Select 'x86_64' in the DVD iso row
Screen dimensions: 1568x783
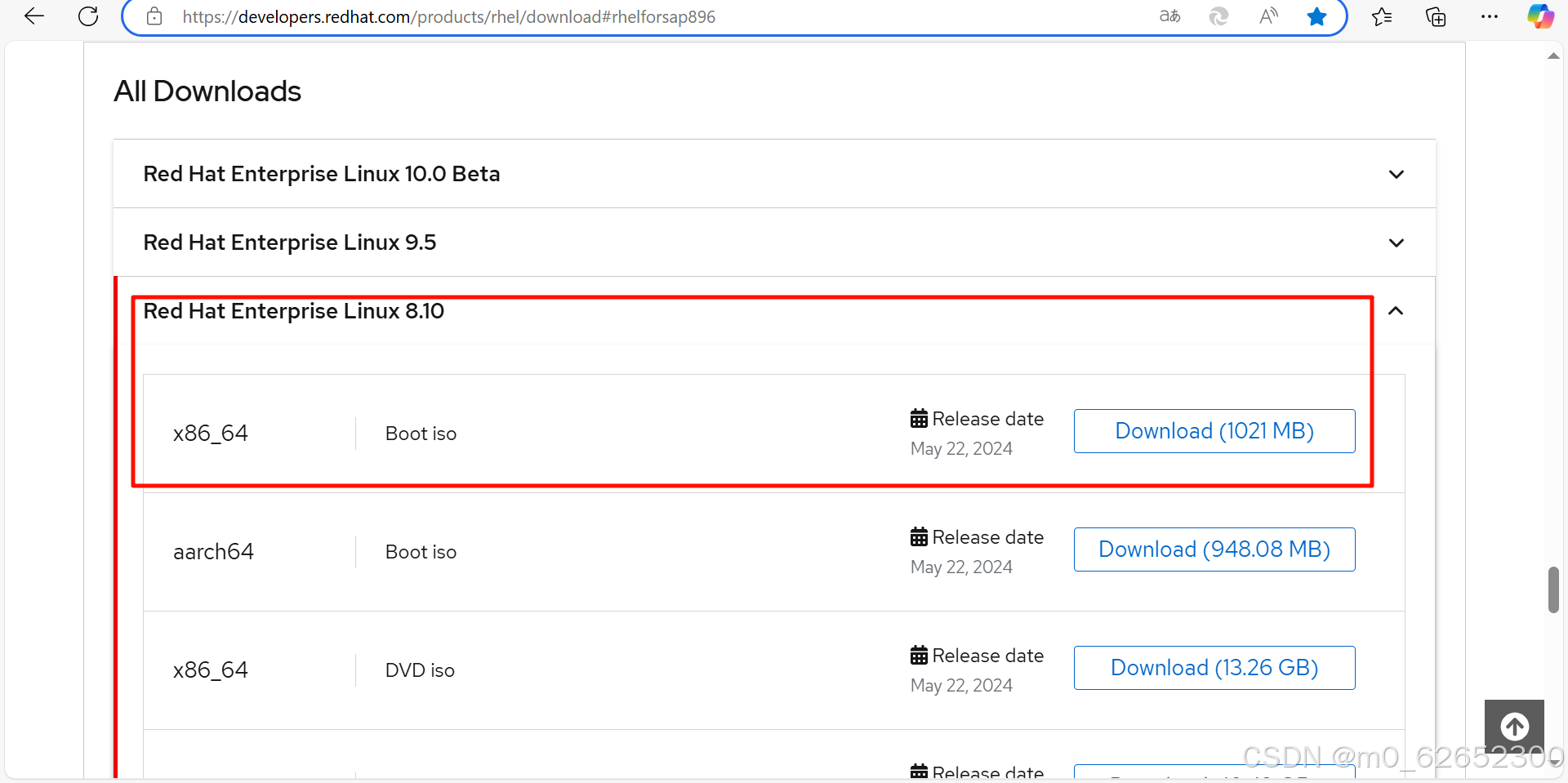(211, 670)
